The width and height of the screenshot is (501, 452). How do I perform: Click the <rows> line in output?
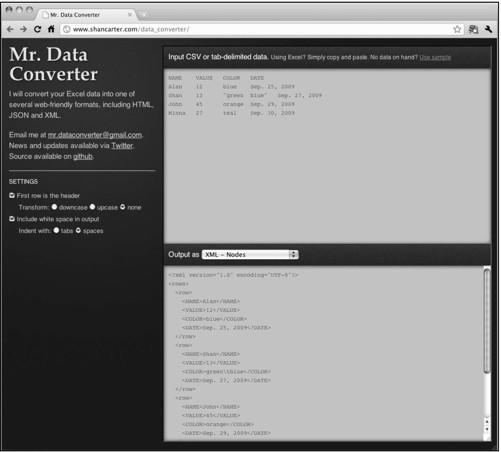179,284
